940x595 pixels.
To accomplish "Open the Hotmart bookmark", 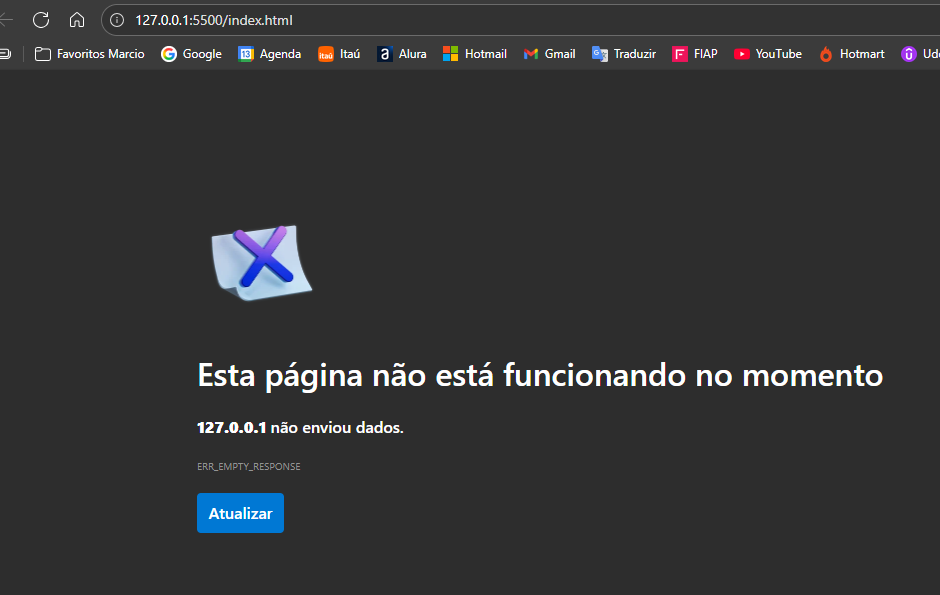I will (851, 54).
